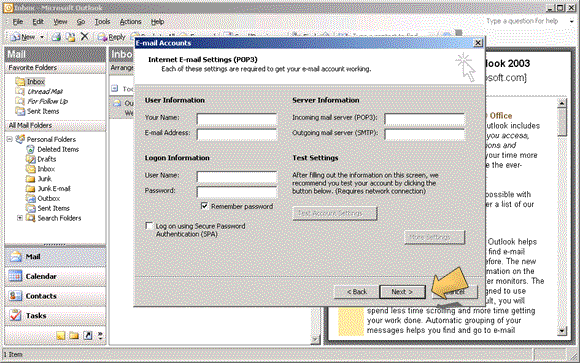Screen dimensions: 580x363
Task: Collapse the Personal Folders tree
Action: 10,139
